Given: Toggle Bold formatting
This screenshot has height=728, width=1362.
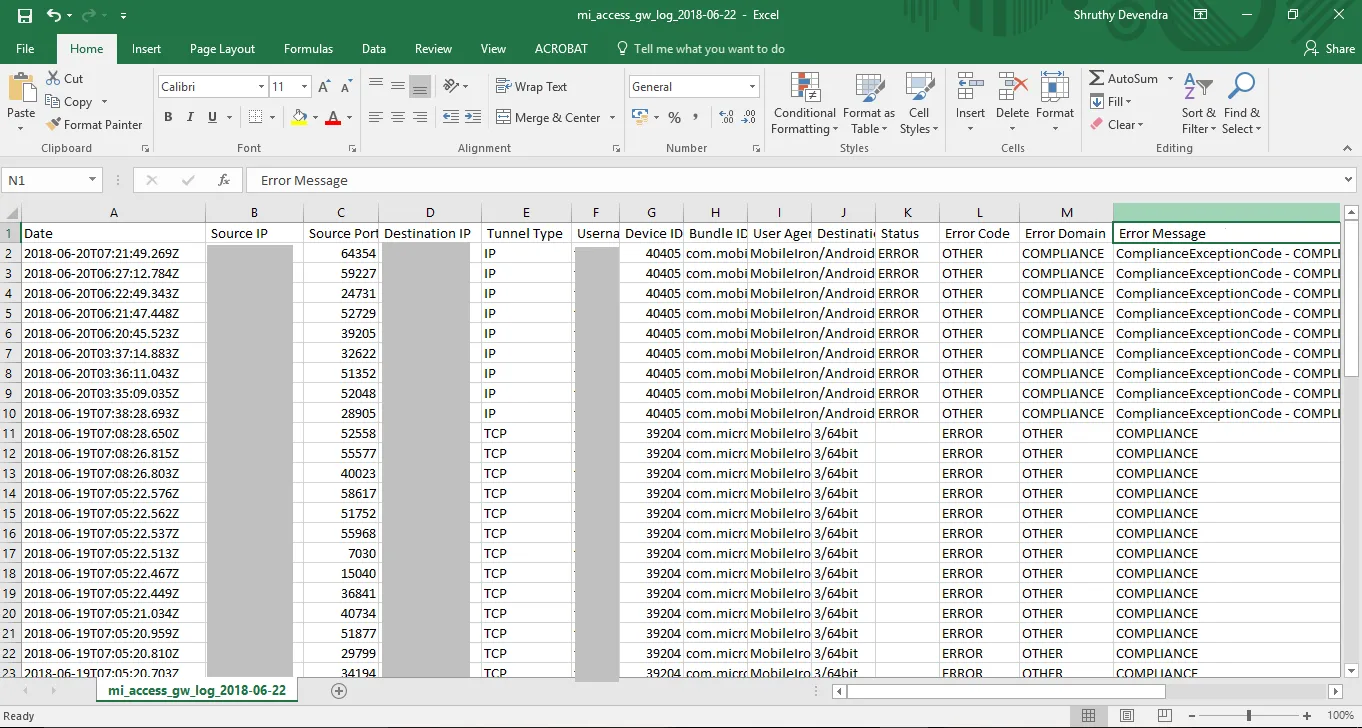Looking at the screenshot, I should [x=168, y=117].
